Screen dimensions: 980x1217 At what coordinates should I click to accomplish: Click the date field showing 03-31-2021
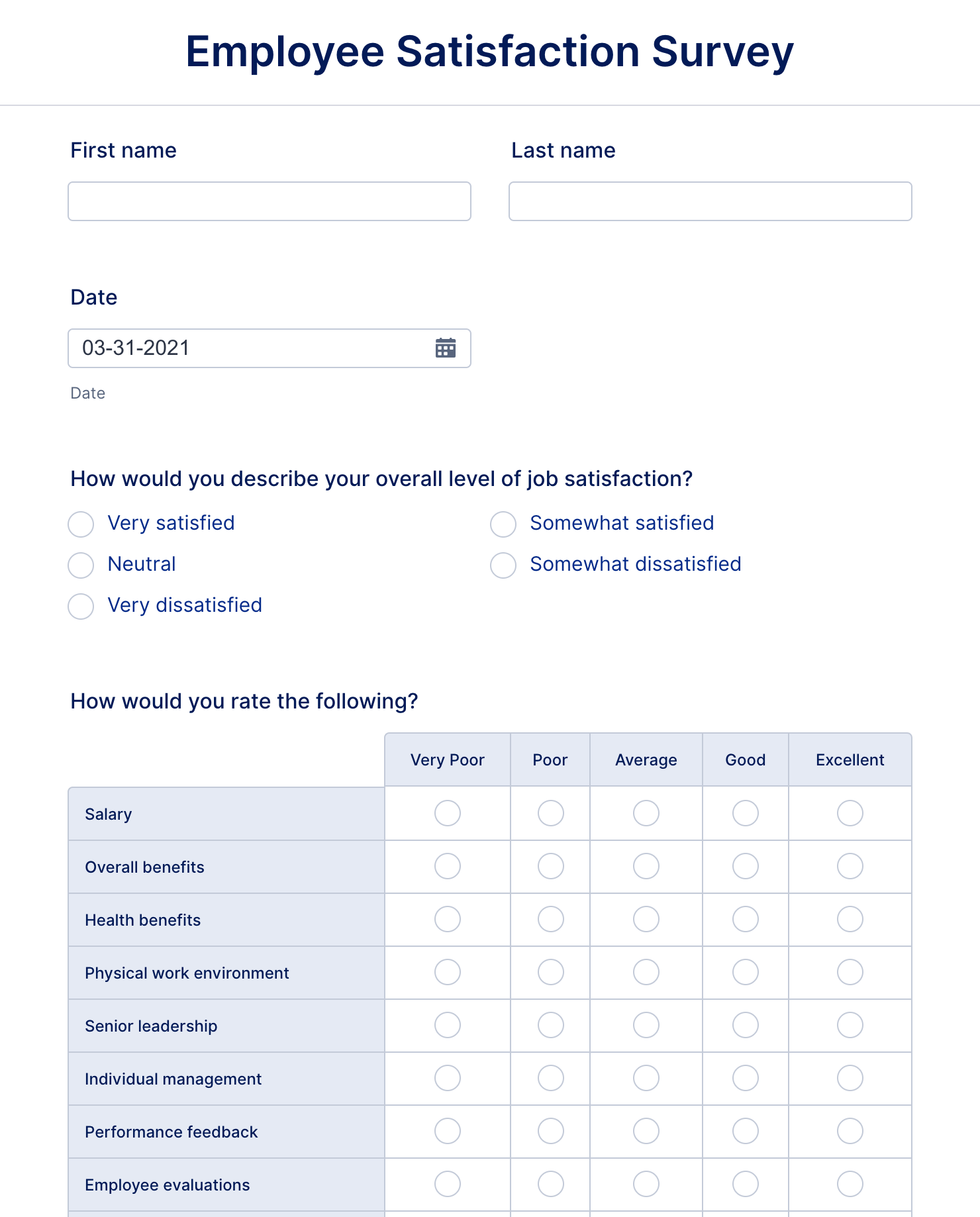[252, 348]
